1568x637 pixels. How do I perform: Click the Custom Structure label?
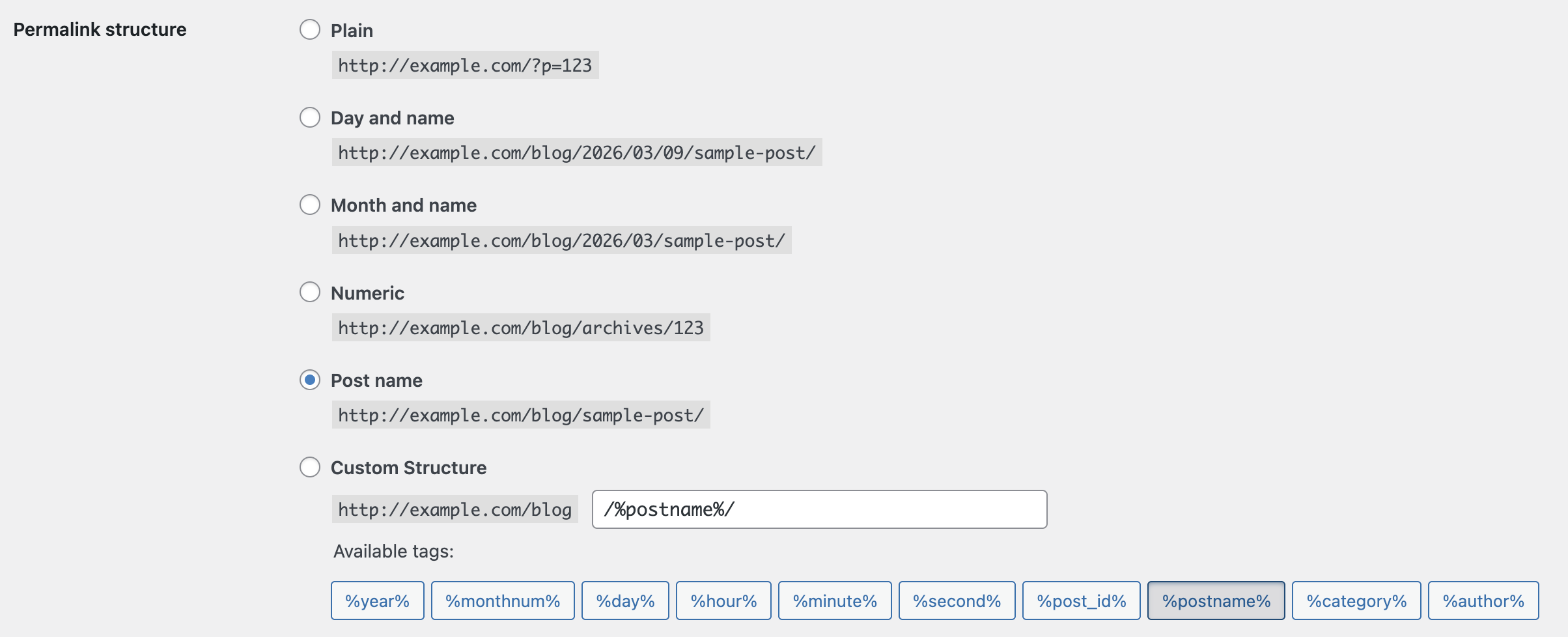pyautogui.click(x=408, y=467)
